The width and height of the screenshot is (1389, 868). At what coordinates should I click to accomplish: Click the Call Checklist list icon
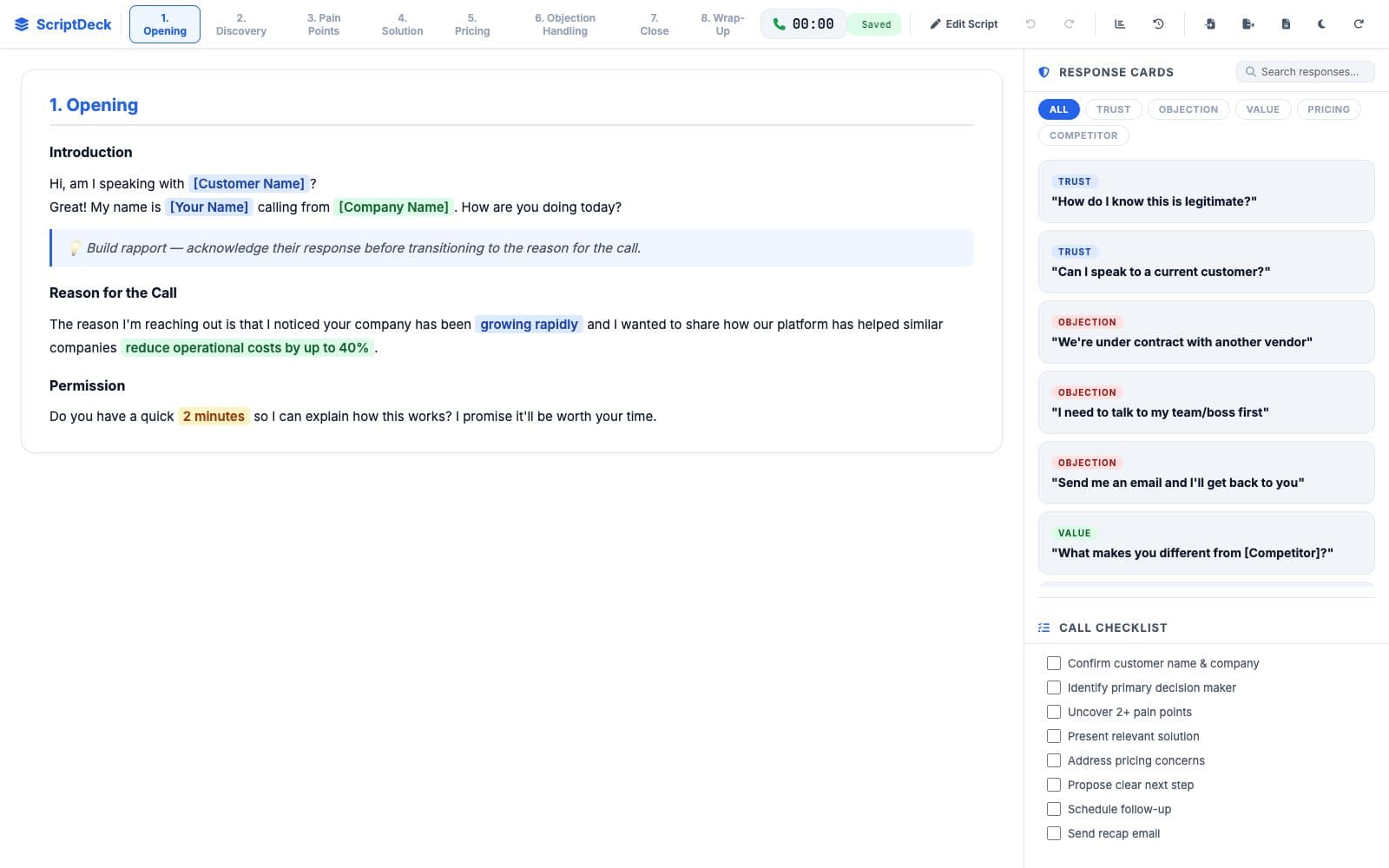coord(1043,628)
